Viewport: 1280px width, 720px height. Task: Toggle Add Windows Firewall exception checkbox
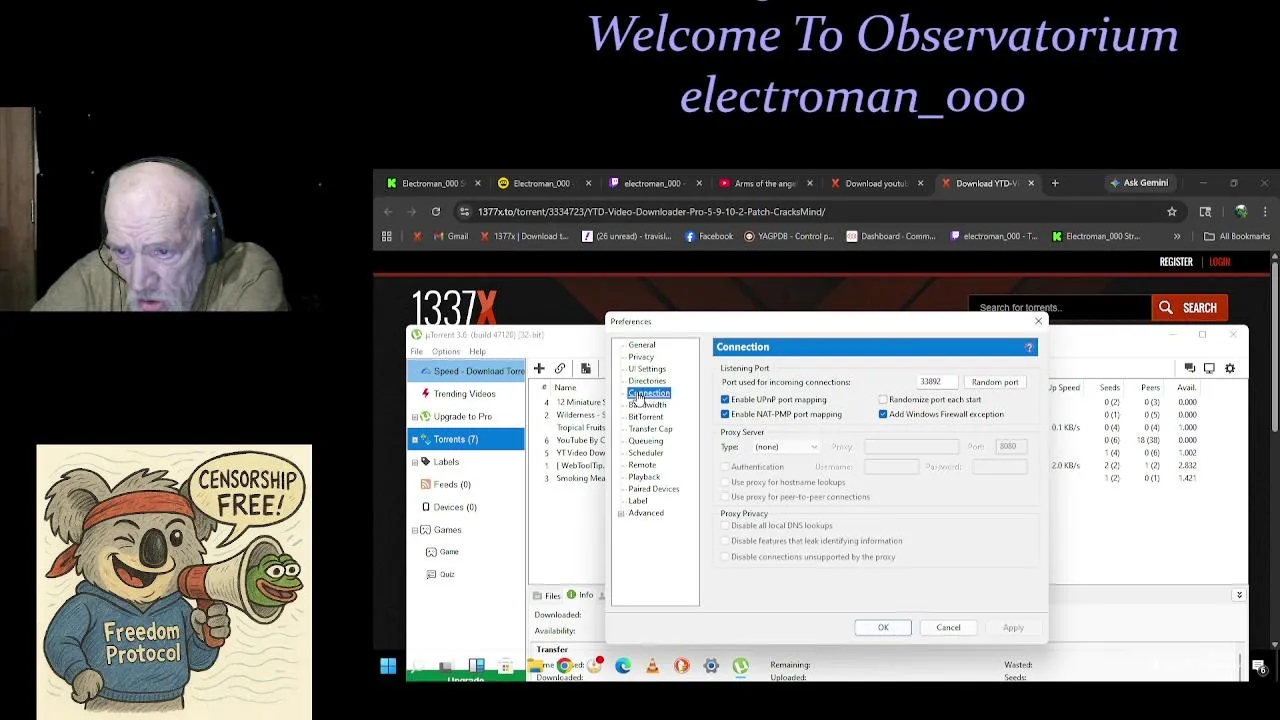883,414
